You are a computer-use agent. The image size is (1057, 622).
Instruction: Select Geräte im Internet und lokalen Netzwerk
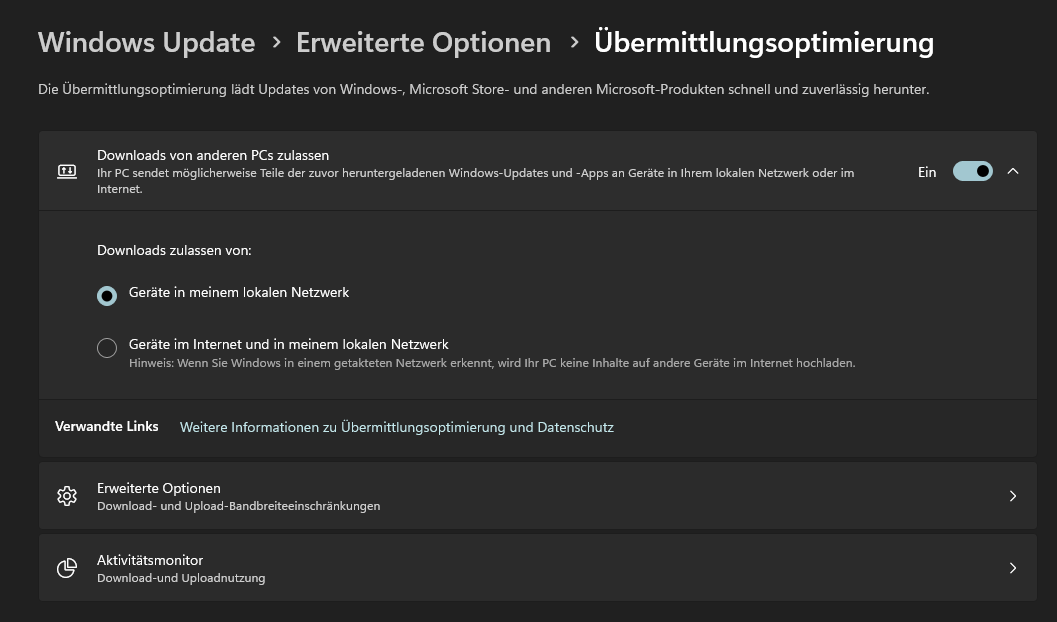(x=107, y=348)
